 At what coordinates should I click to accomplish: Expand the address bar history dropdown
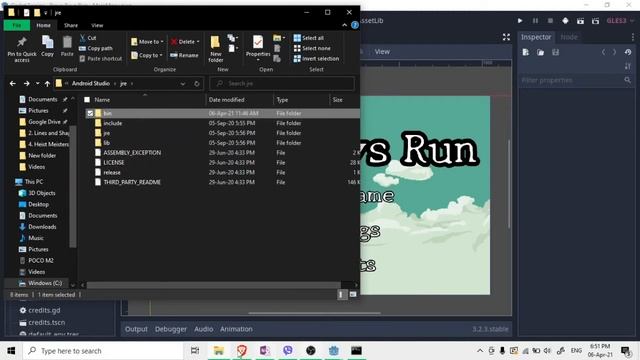tap(182, 84)
